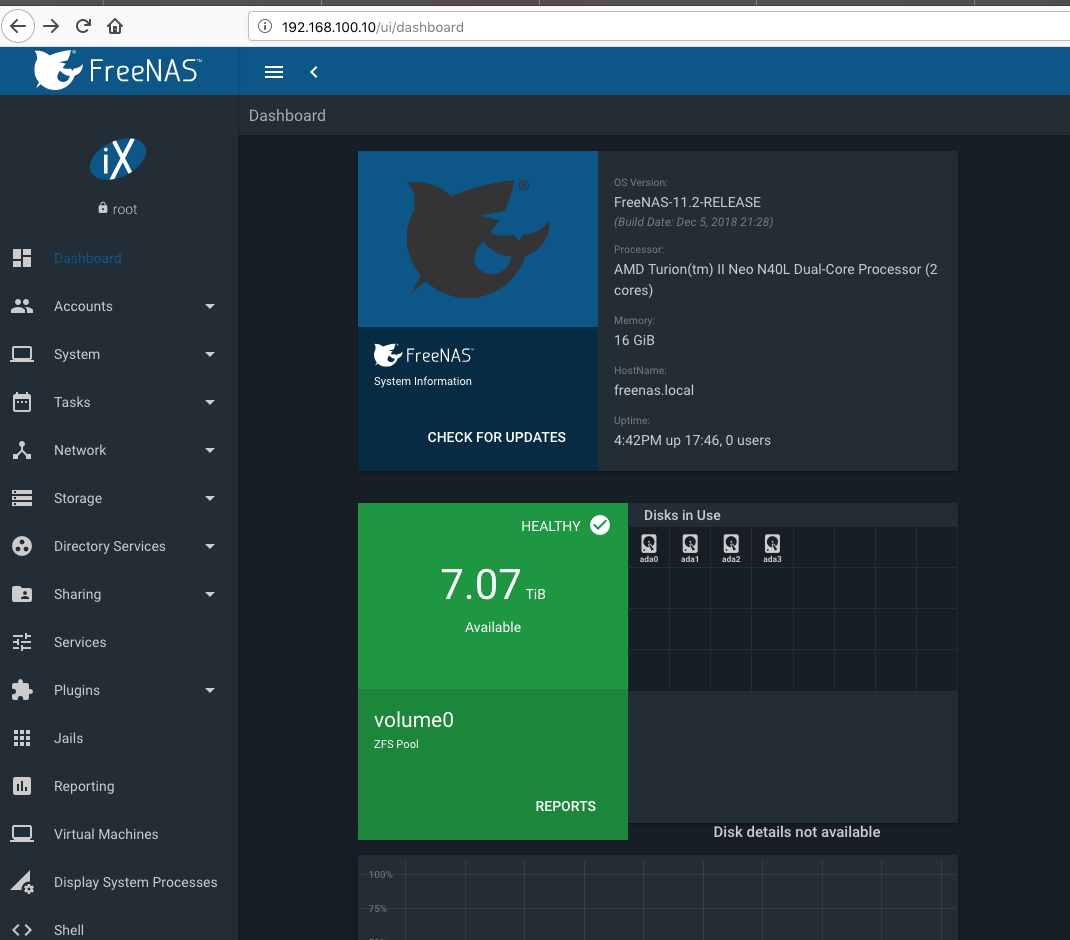Reload the page with the refresh icon

coord(83,27)
